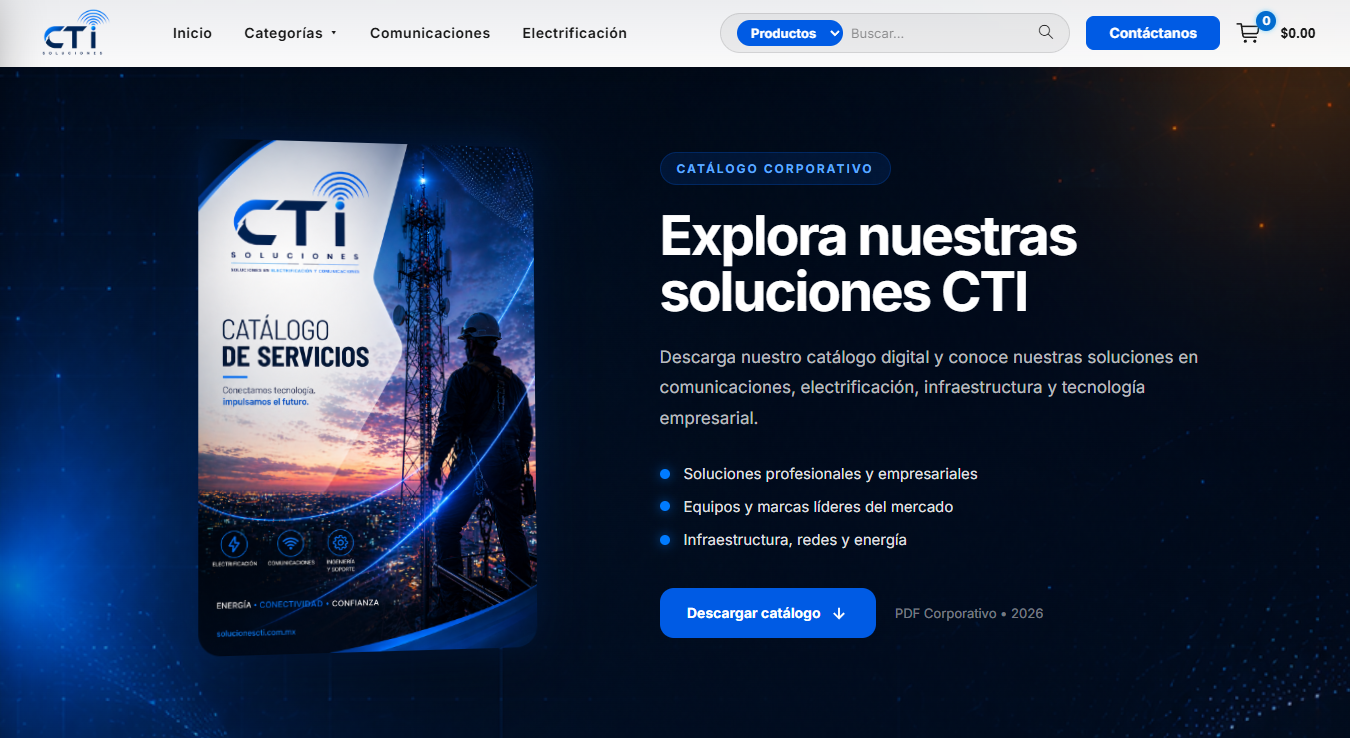1350x738 pixels.
Task: Click the Comunicaciones wifi icon on cover
Action: (x=291, y=543)
